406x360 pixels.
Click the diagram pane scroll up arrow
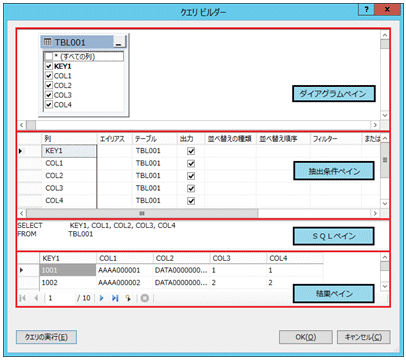coord(385,35)
